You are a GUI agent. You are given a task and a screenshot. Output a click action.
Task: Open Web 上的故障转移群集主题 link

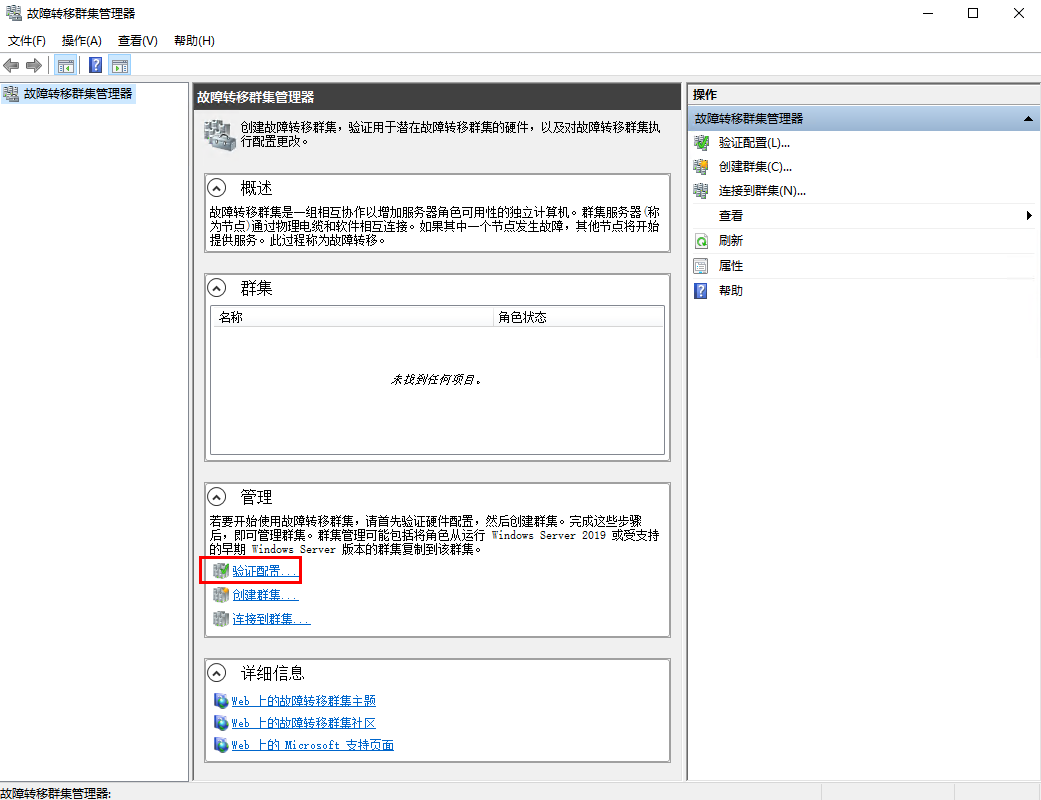point(303,701)
